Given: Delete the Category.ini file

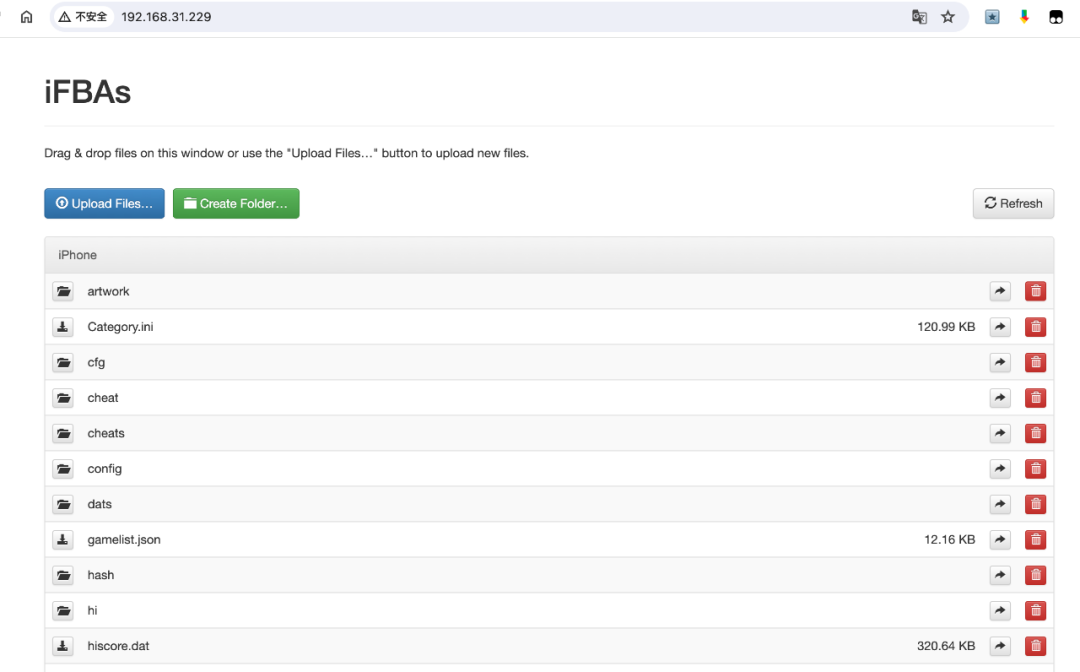Looking at the screenshot, I should point(1035,327).
